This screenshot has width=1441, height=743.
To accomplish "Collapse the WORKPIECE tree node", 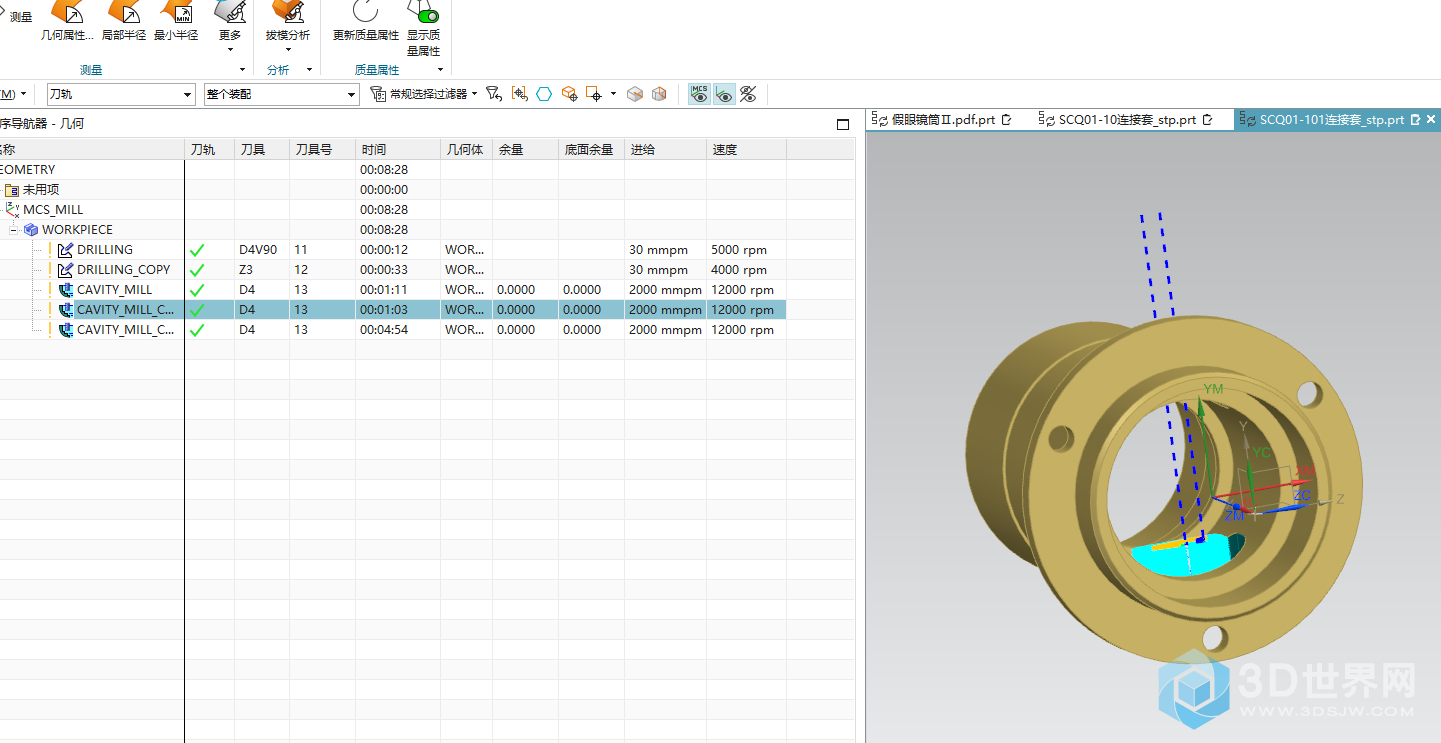I will [14, 229].
